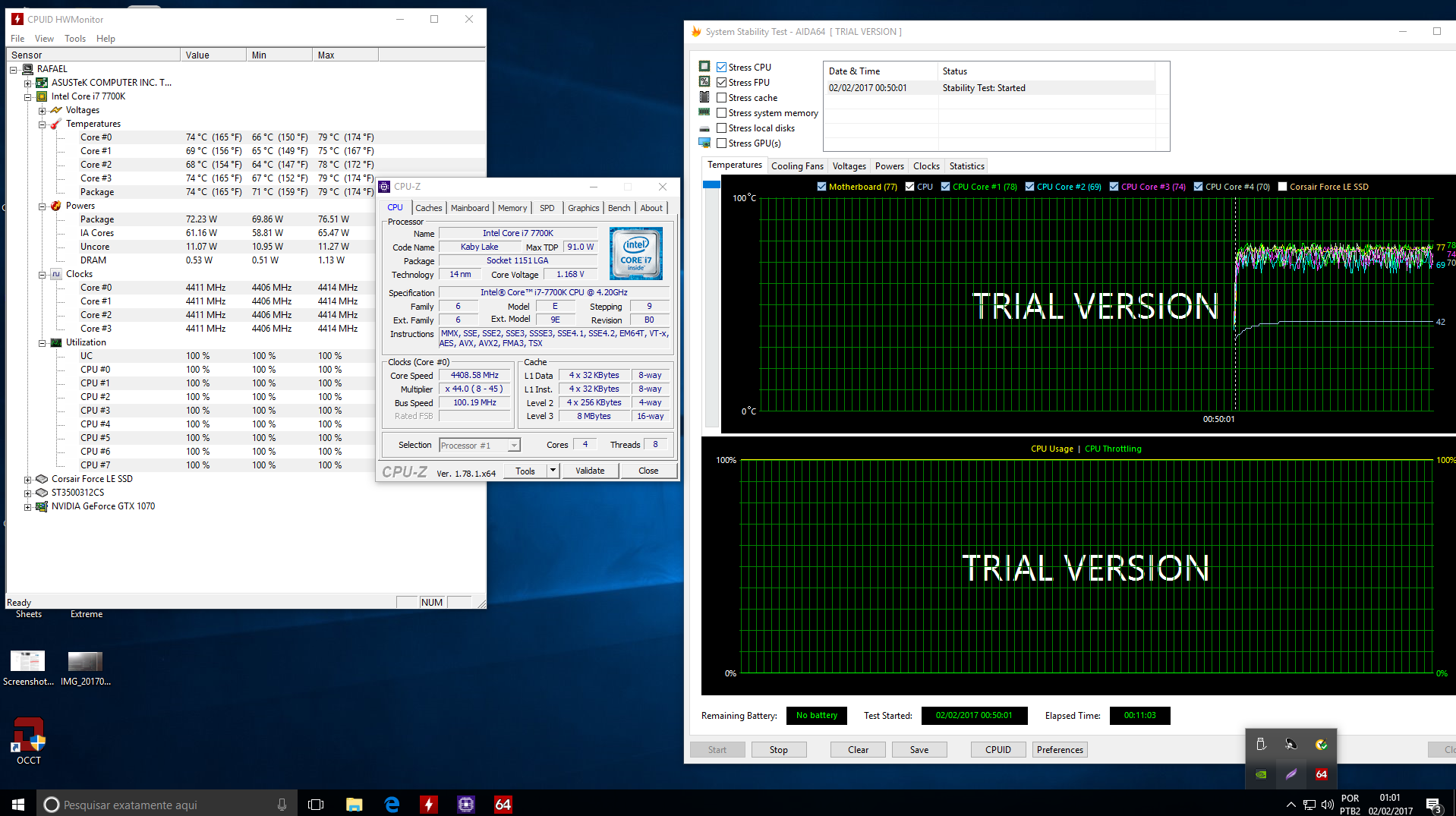Click the NVIDIA GeForce GTX 1070 device icon

[x=42, y=506]
